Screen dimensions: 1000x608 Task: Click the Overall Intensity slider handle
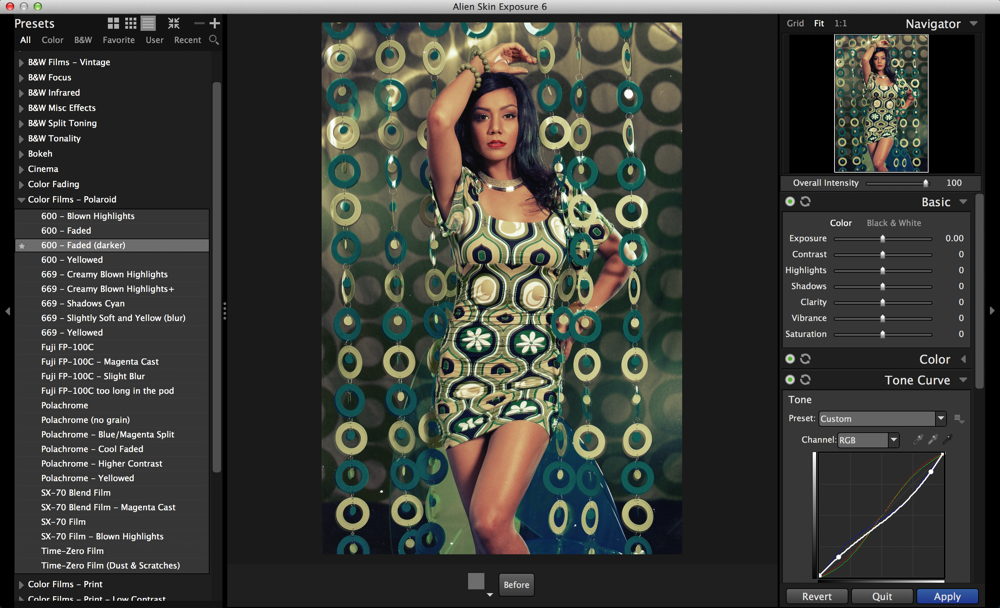(925, 183)
